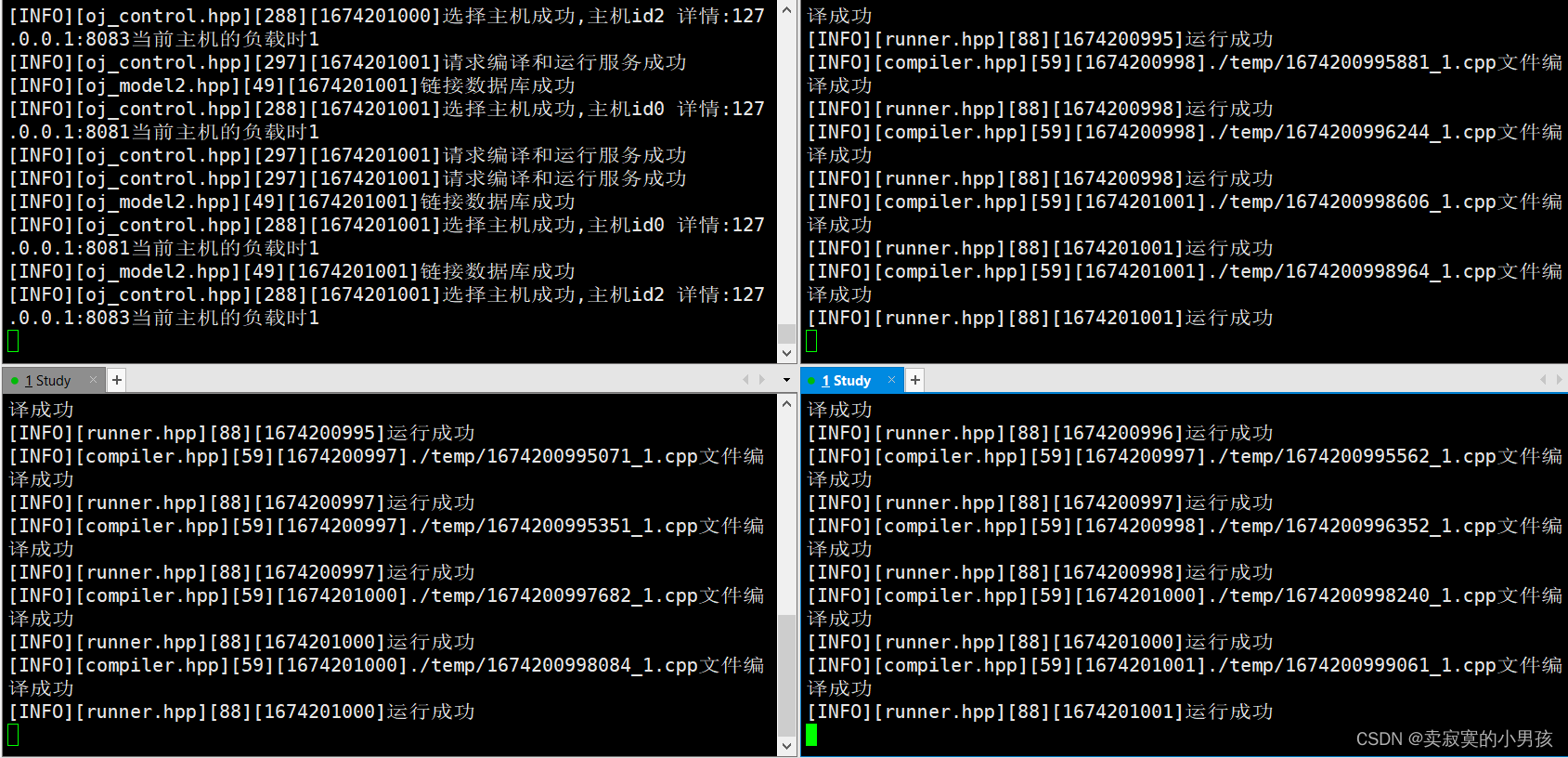Add a new tab in the right tab bar
Viewport: 1568px width, 758px height.
click(915, 380)
